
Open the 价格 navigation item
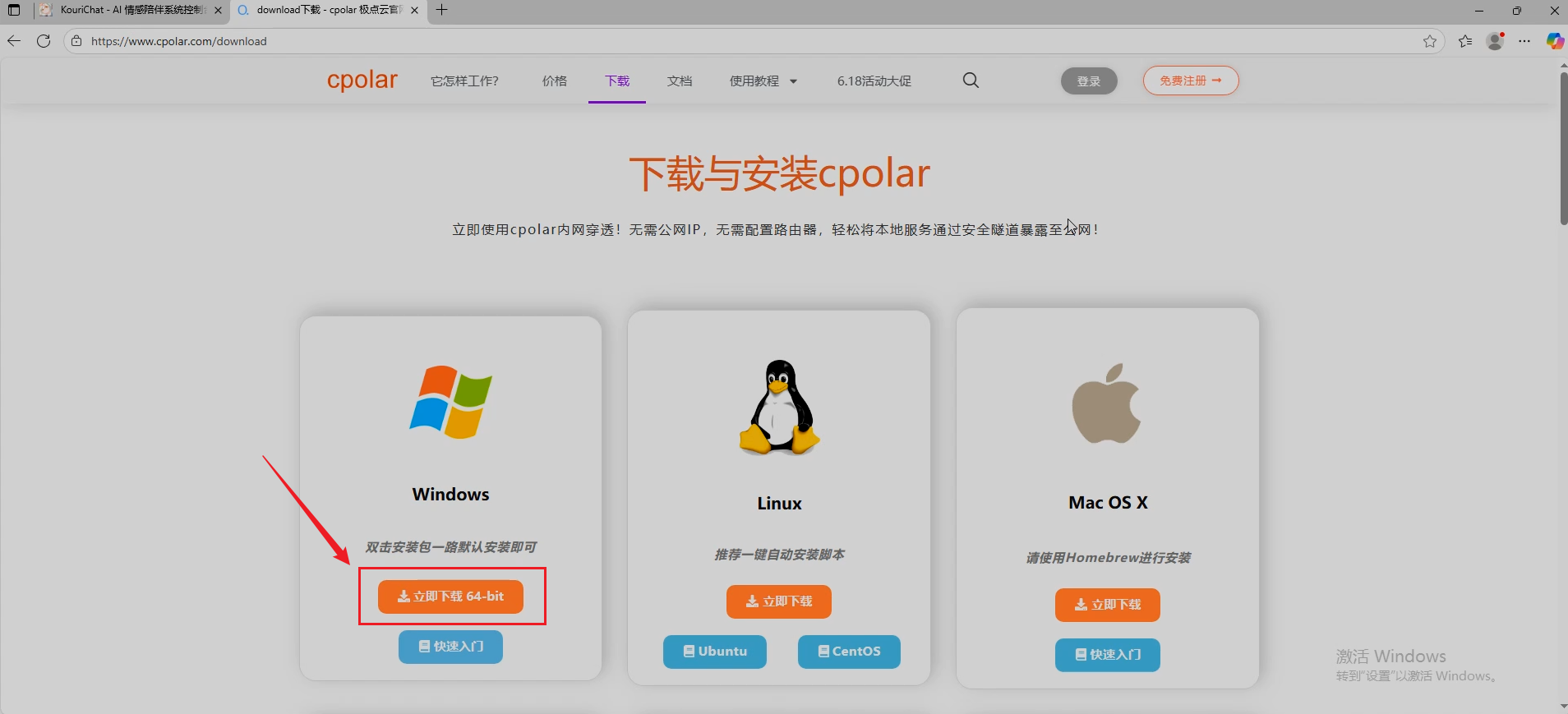555,81
